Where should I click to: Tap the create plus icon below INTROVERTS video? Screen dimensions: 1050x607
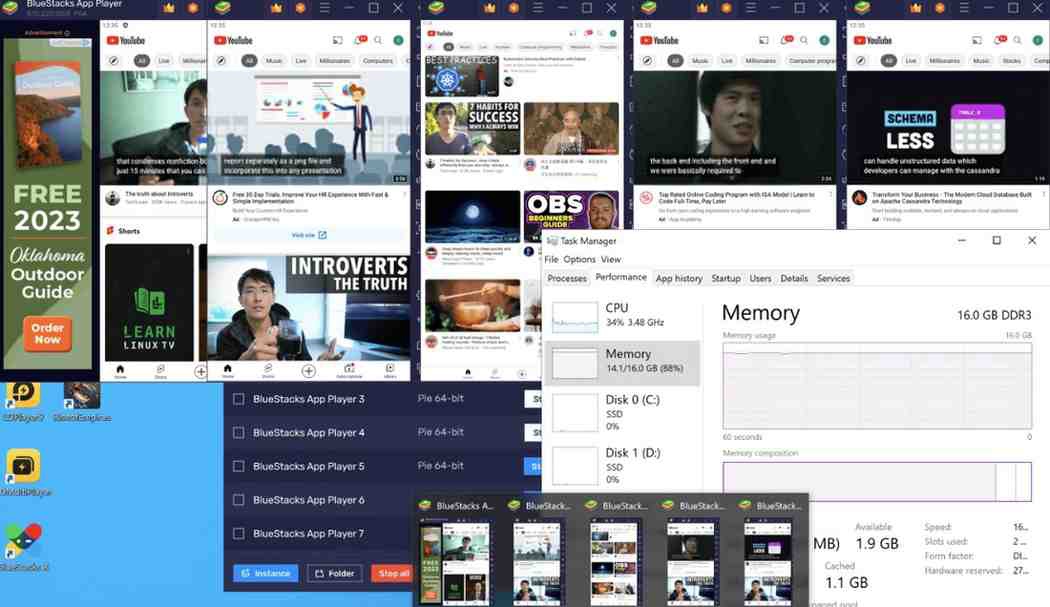(x=308, y=370)
